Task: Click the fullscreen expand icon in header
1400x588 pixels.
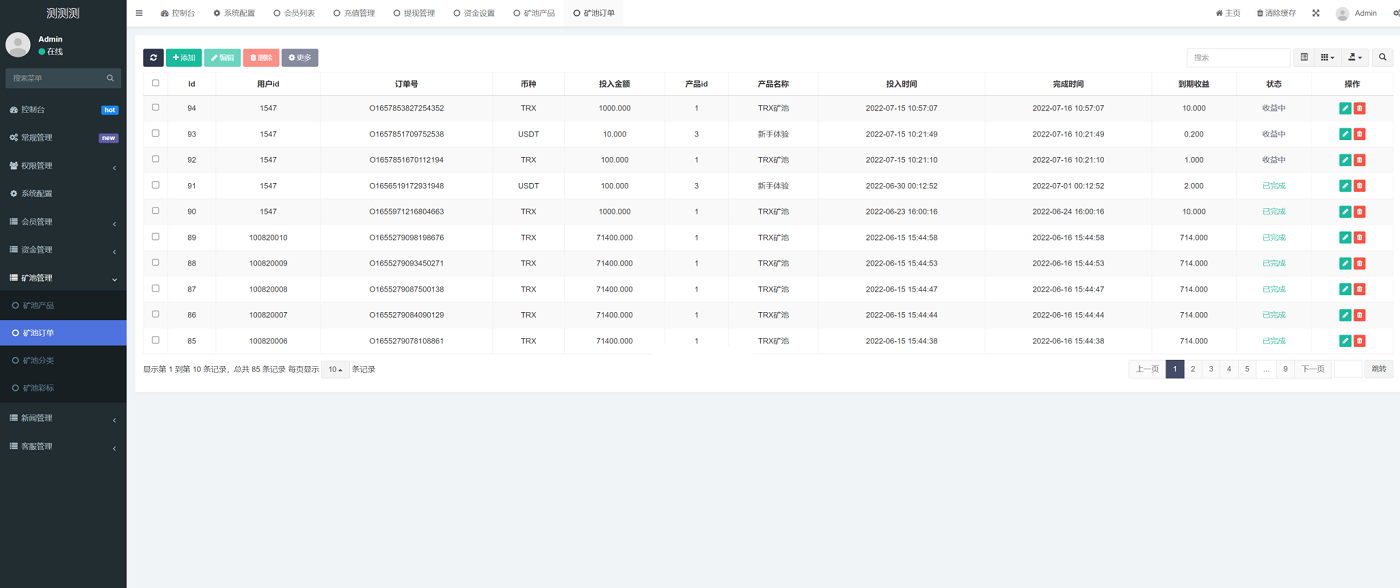Action: click(1315, 13)
